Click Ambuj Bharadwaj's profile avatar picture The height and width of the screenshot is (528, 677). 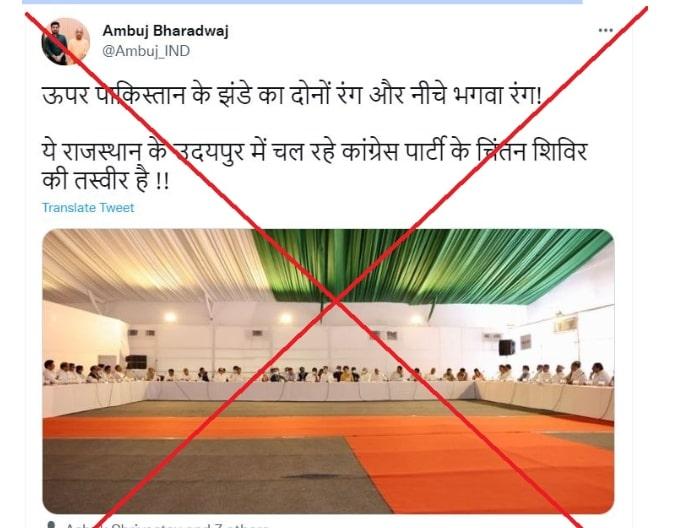(66, 42)
